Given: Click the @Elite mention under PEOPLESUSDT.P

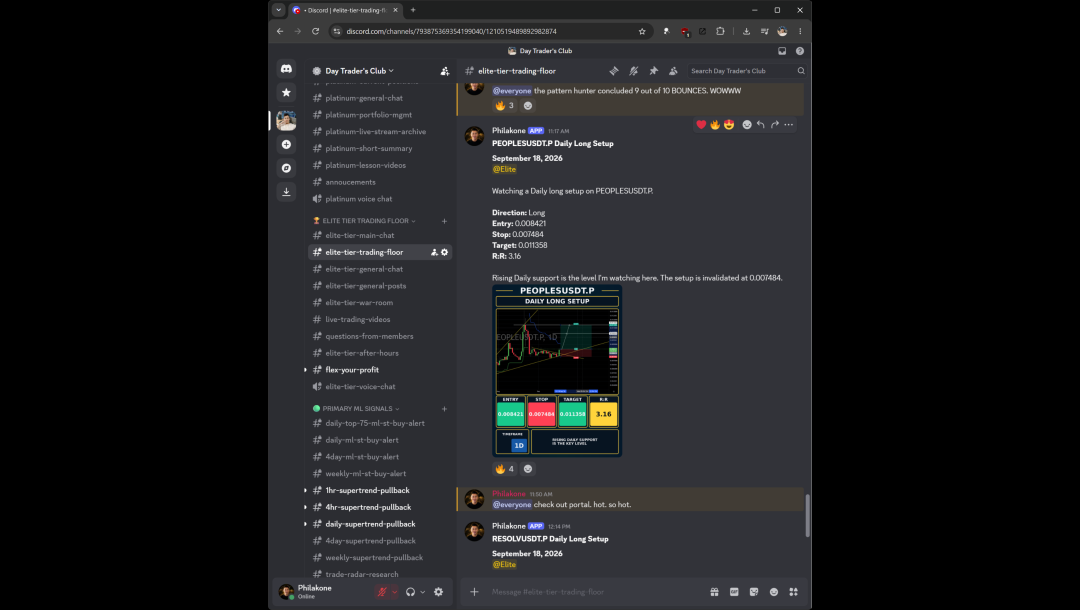Looking at the screenshot, I should coord(504,169).
